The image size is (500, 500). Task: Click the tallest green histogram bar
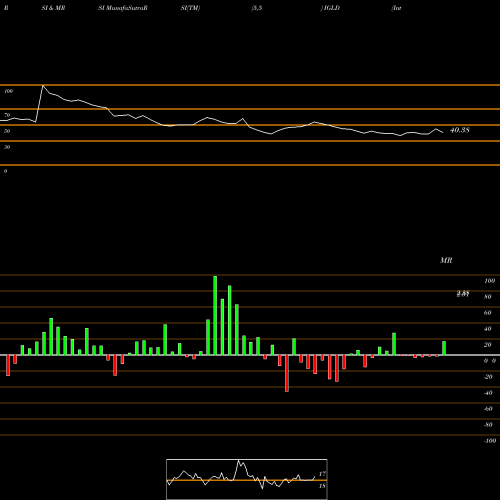215,315
